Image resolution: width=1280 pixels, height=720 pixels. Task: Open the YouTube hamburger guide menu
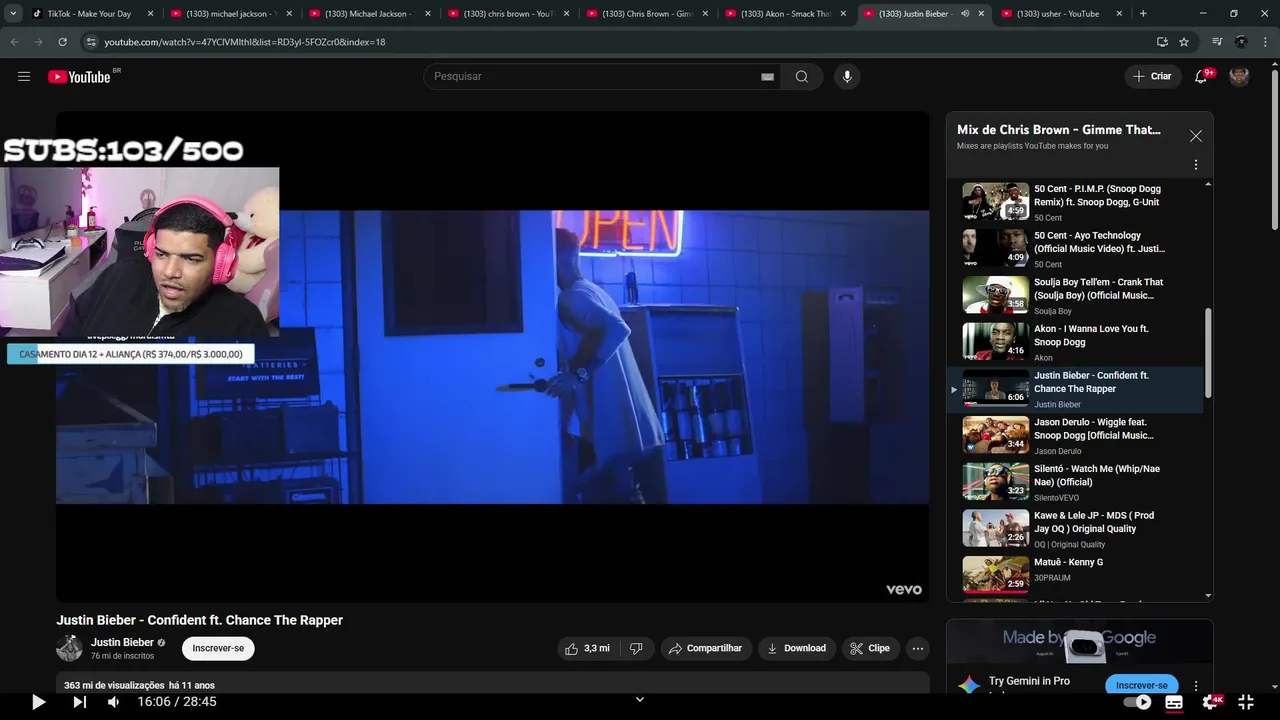tap(24, 76)
